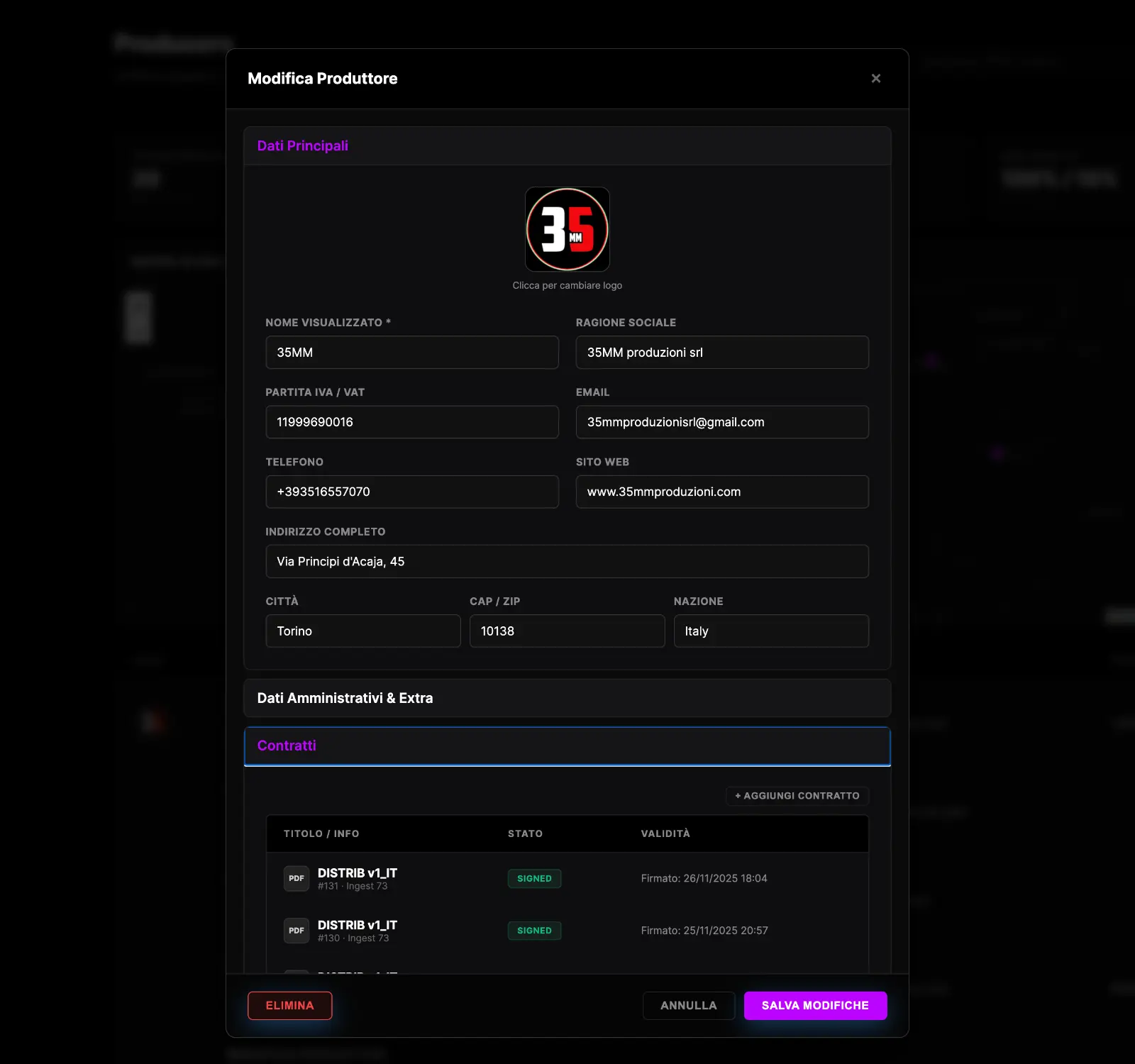Click into the Telefono field
The image size is (1135, 1064).
tap(411, 492)
